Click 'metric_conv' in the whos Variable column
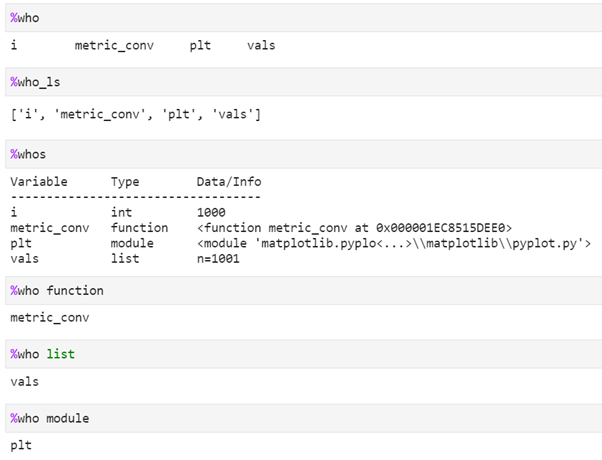Viewport: 602px width, 460px height. point(50,228)
